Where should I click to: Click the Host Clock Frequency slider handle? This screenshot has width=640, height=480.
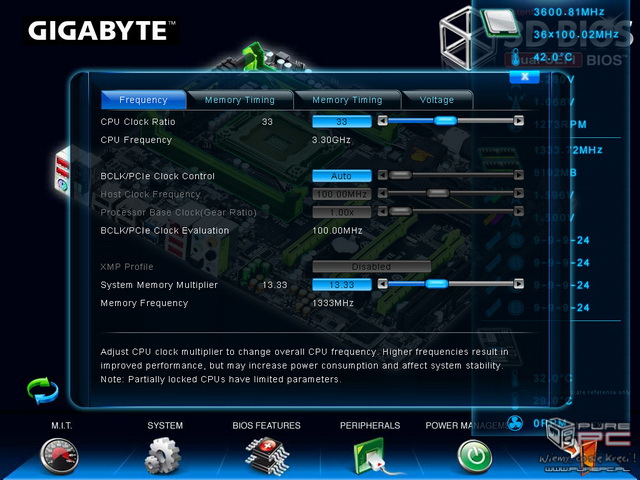point(438,193)
